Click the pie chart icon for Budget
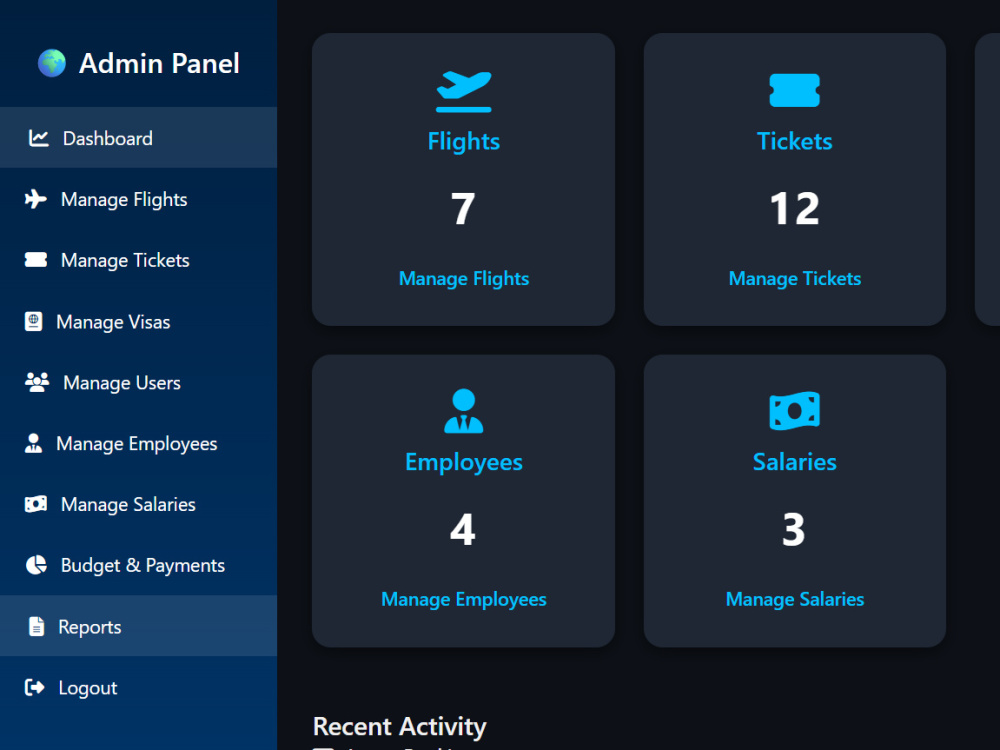1000x750 pixels. pyautogui.click(x=36, y=565)
